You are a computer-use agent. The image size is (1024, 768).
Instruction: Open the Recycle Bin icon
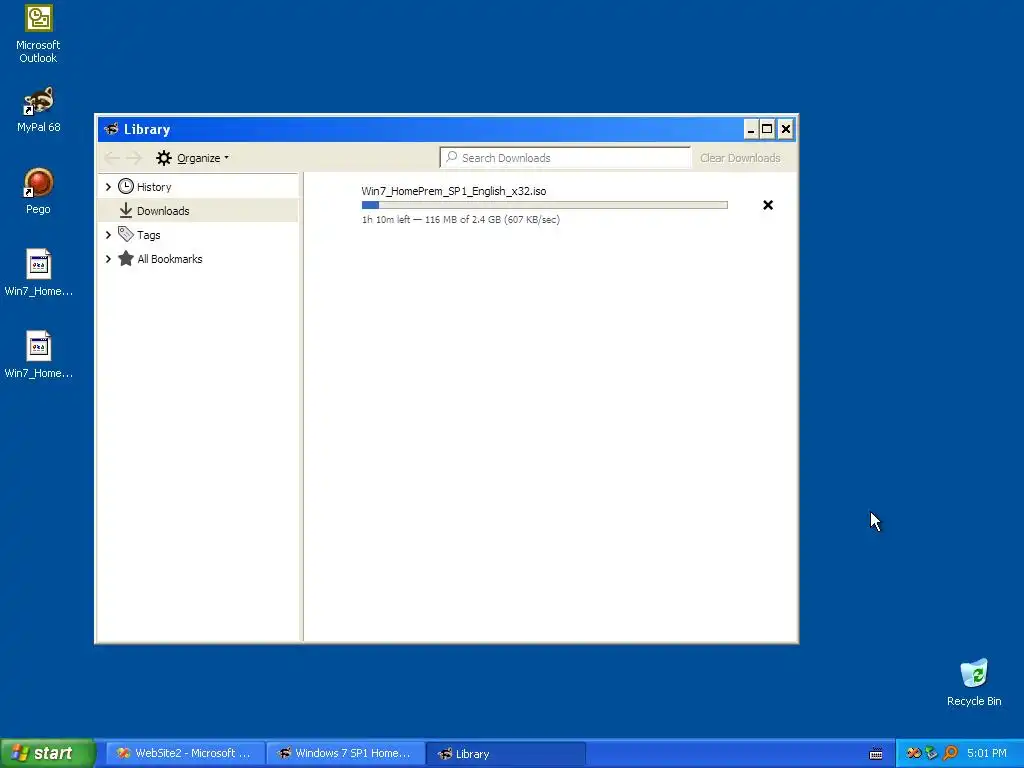(974, 682)
